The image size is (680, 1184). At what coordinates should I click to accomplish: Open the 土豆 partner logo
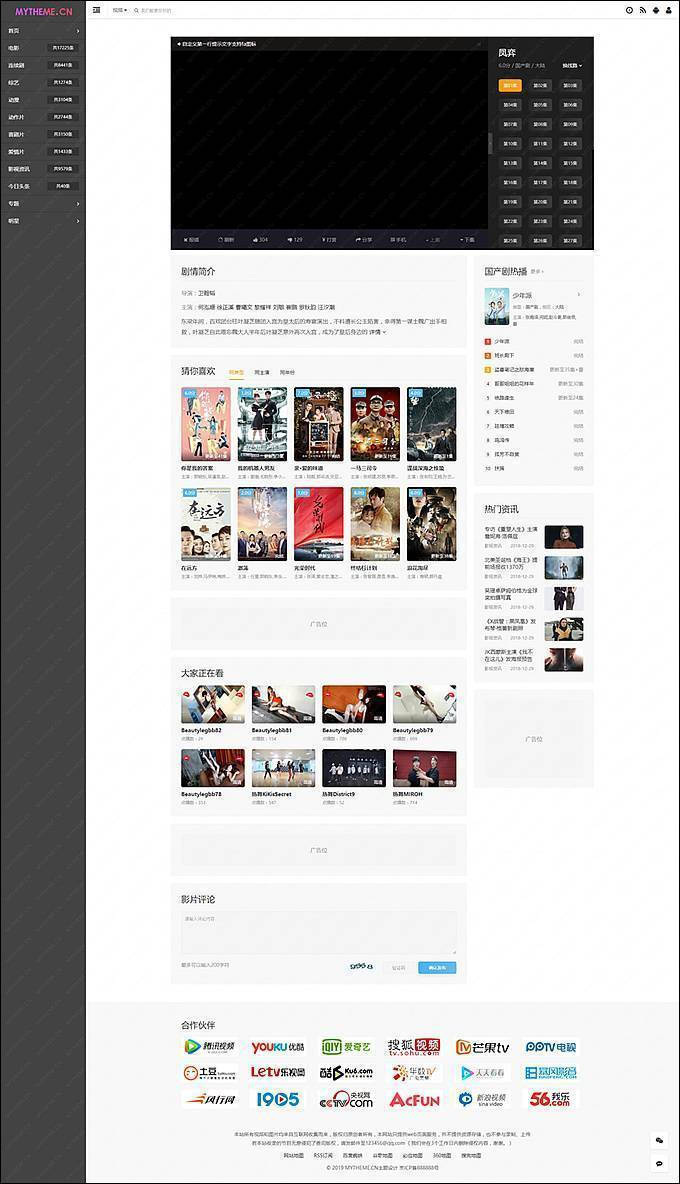point(210,1072)
